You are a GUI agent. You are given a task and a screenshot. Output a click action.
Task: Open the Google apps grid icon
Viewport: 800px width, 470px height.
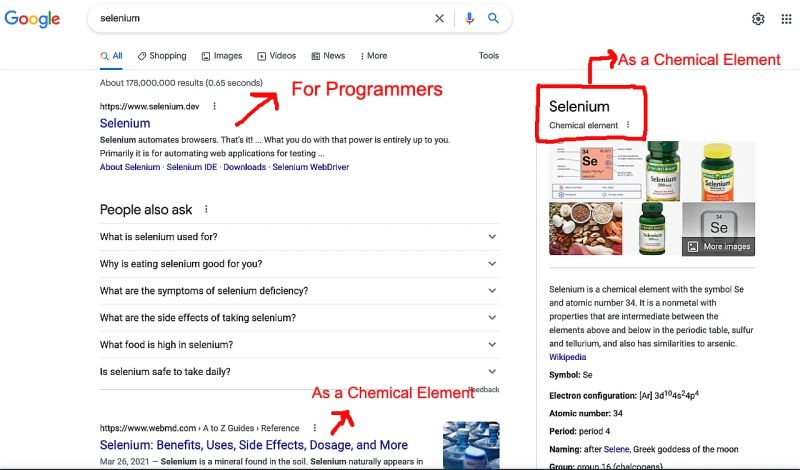click(x=786, y=19)
